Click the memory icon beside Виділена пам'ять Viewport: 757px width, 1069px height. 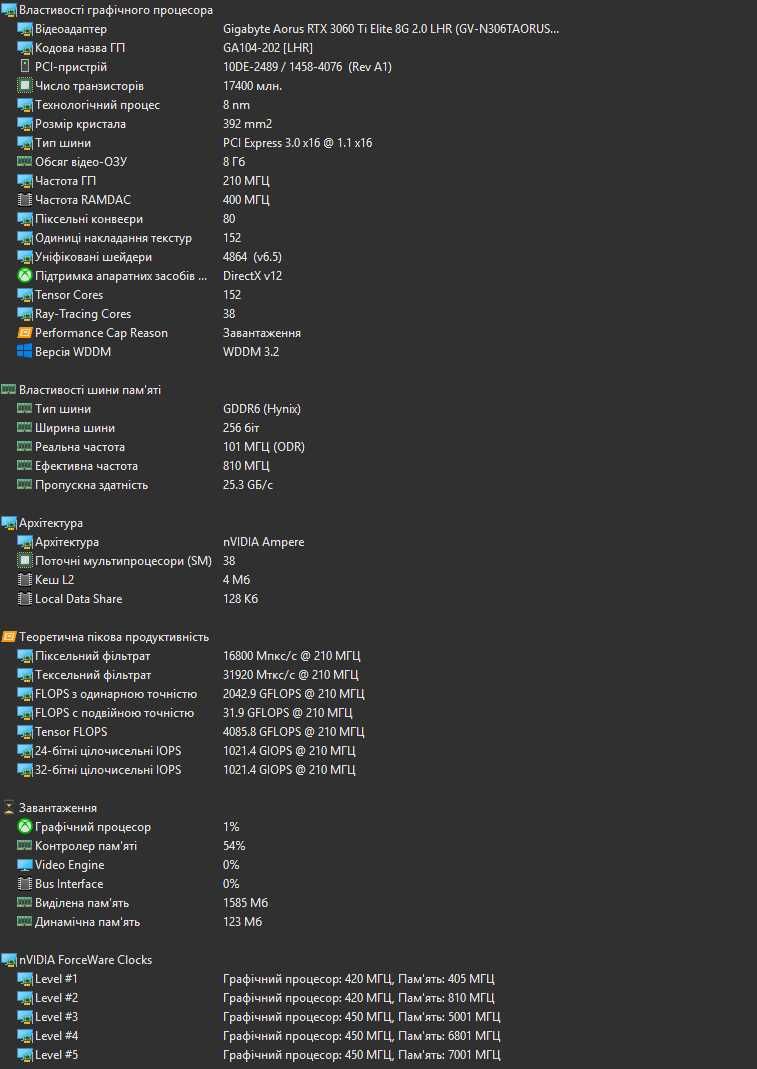click(25, 903)
